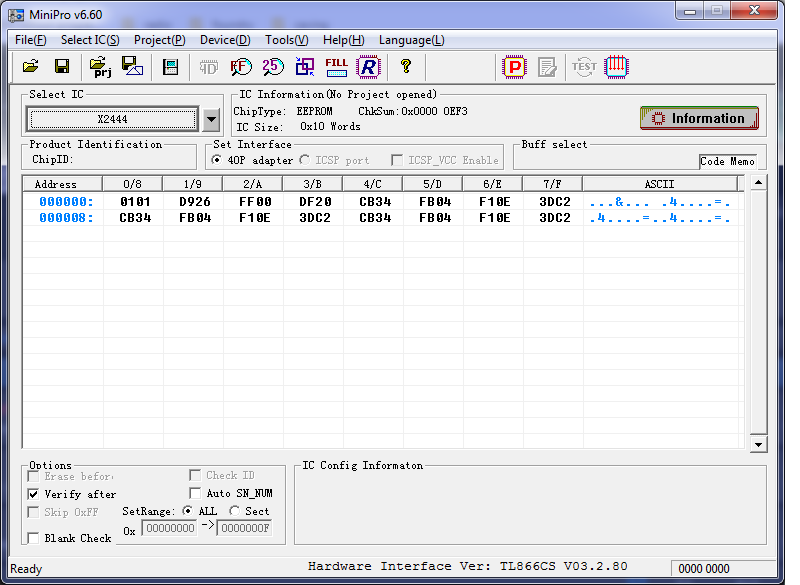Click the ChkSum value 0x0000 0EF3
800x585 pixels.
[x=434, y=111]
